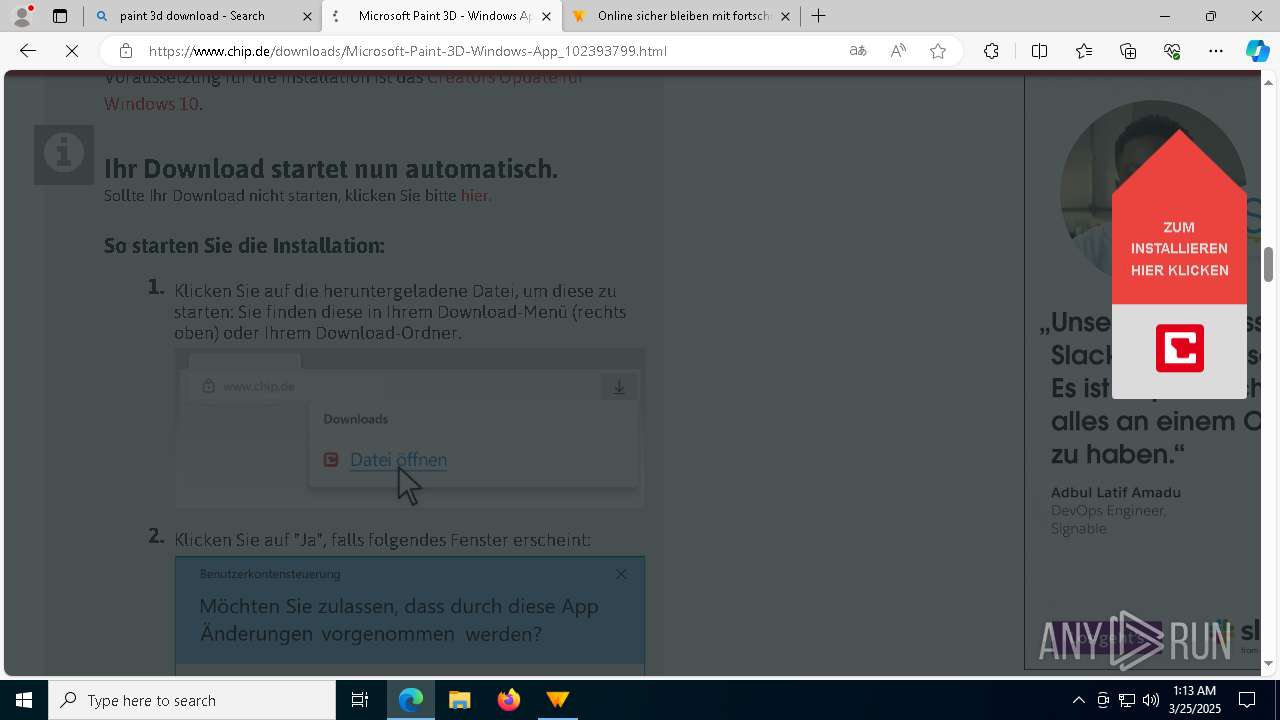Open the Creators Update link
The width and height of the screenshot is (1280, 720).
click(504, 78)
